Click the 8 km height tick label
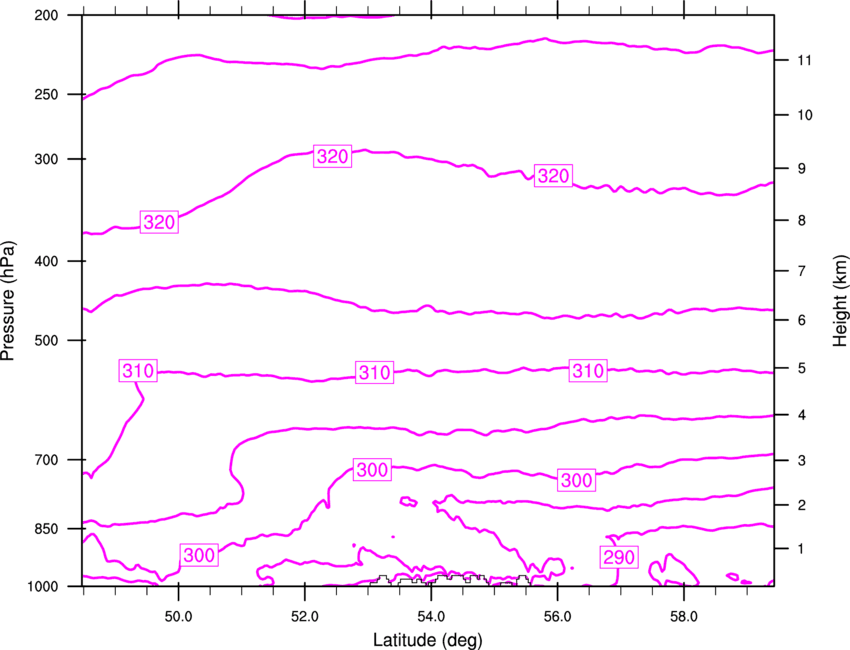Image resolution: width=850 pixels, height=650 pixels. pyautogui.click(x=802, y=220)
